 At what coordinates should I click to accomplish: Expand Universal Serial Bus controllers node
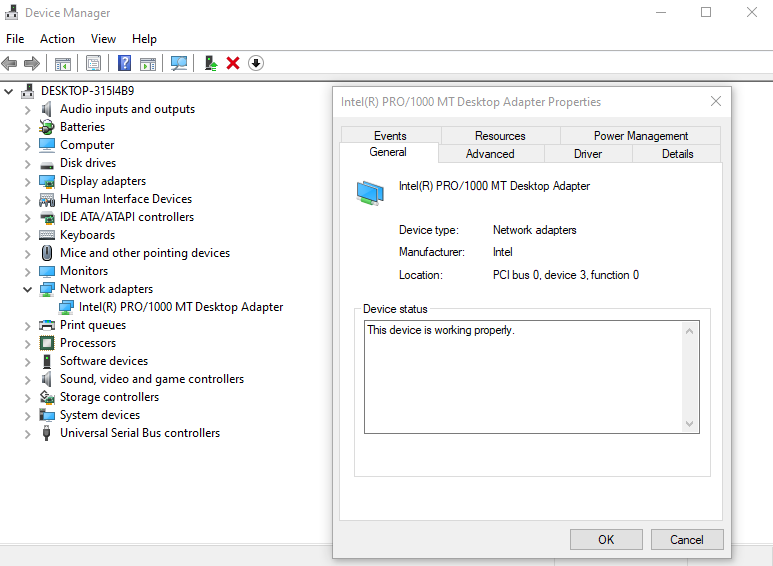pyautogui.click(x=28, y=433)
